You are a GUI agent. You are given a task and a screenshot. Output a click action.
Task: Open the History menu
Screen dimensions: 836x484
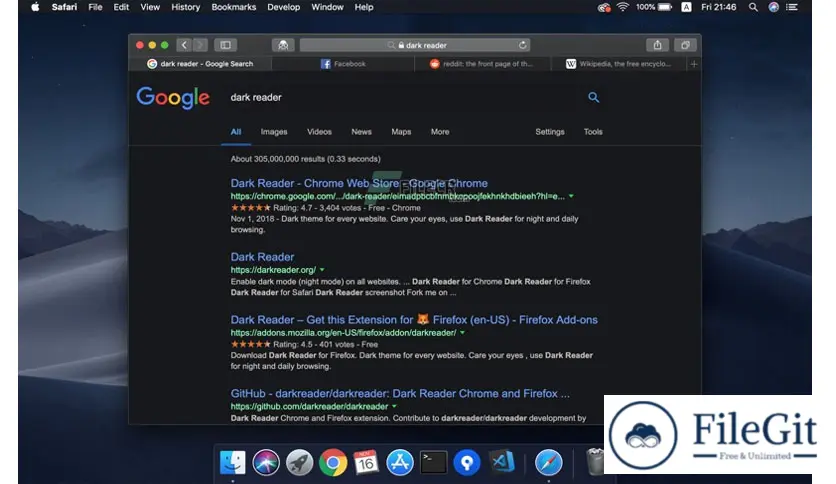[x=186, y=7]
